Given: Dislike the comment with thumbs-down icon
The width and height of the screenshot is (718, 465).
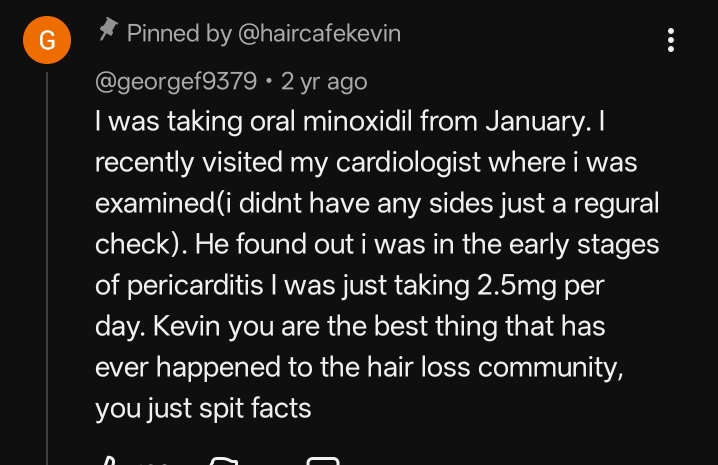Looking at the screenshot, I should (225, 461).
